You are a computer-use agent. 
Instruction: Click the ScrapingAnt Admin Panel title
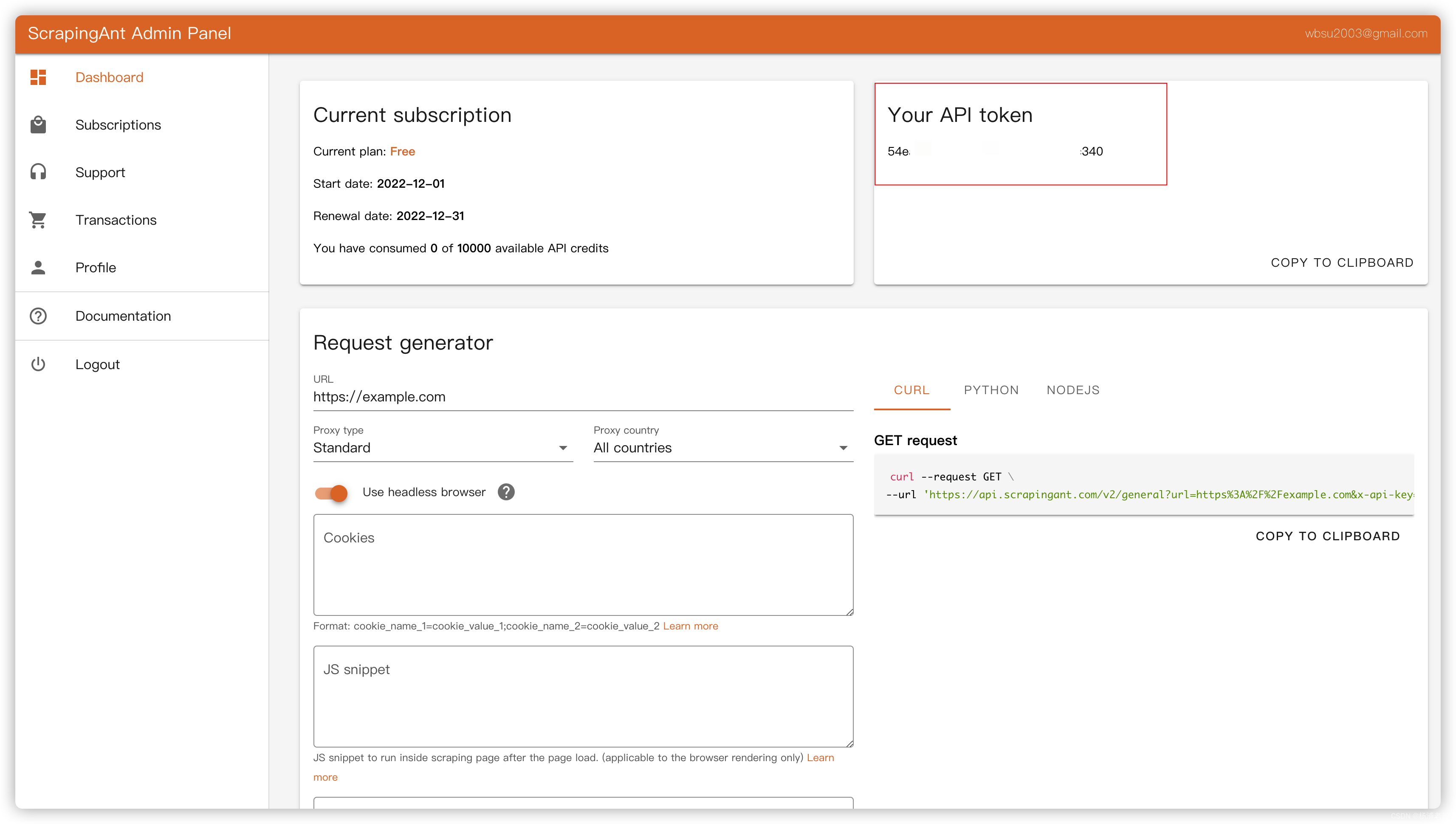coord(129,34)
